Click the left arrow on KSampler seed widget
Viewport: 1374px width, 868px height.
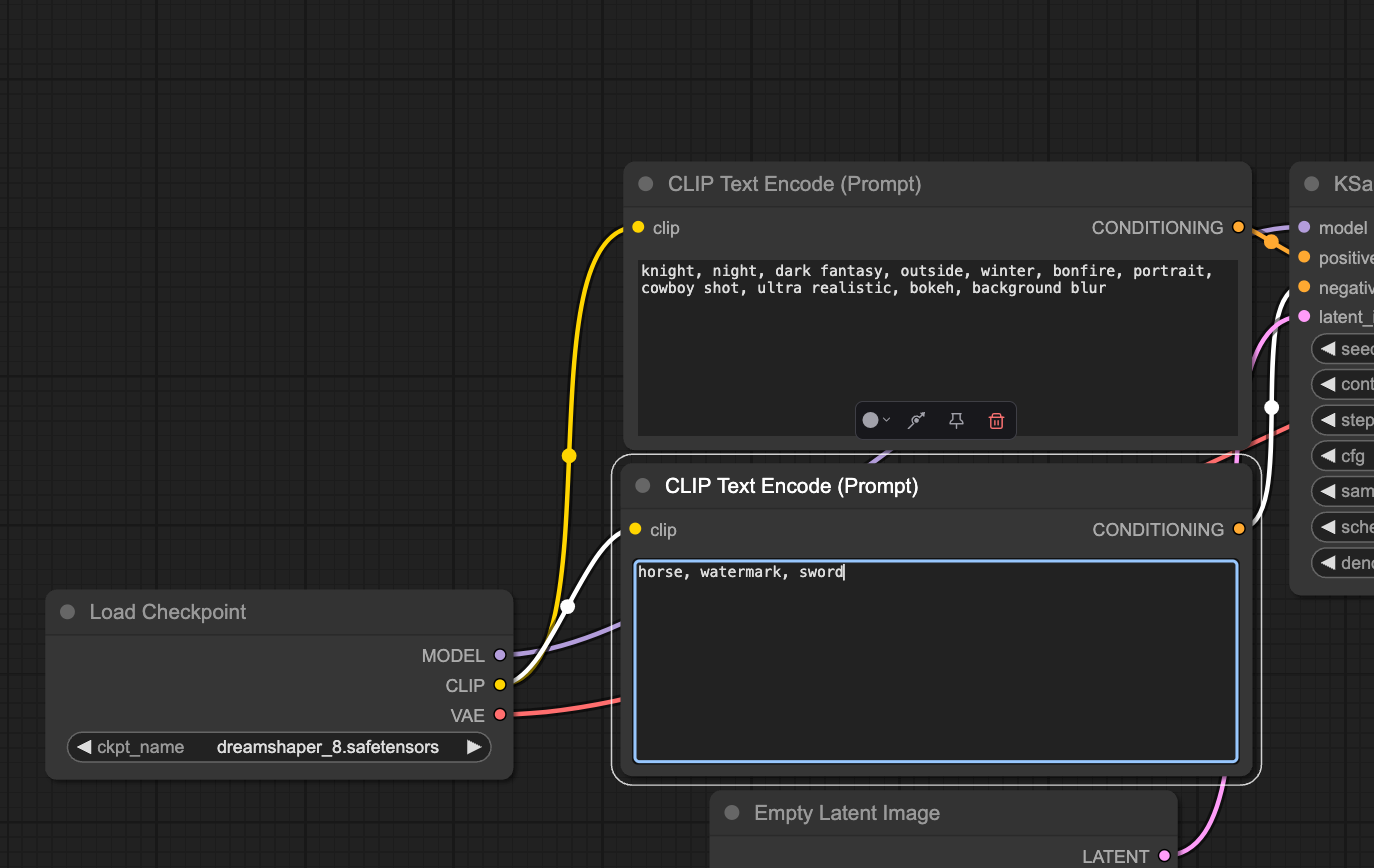coord(1328,349)
